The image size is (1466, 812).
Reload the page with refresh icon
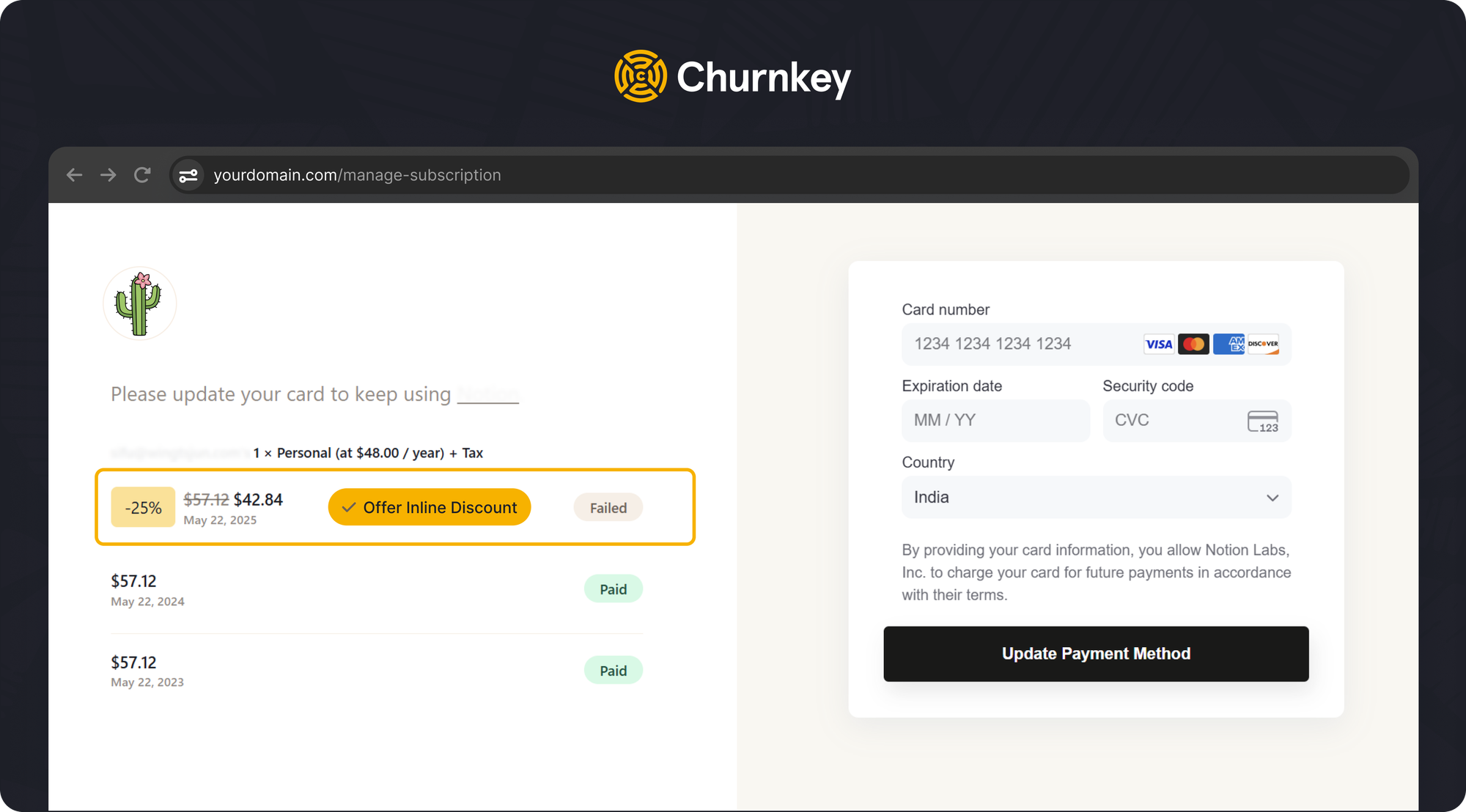tap(142, 175)
